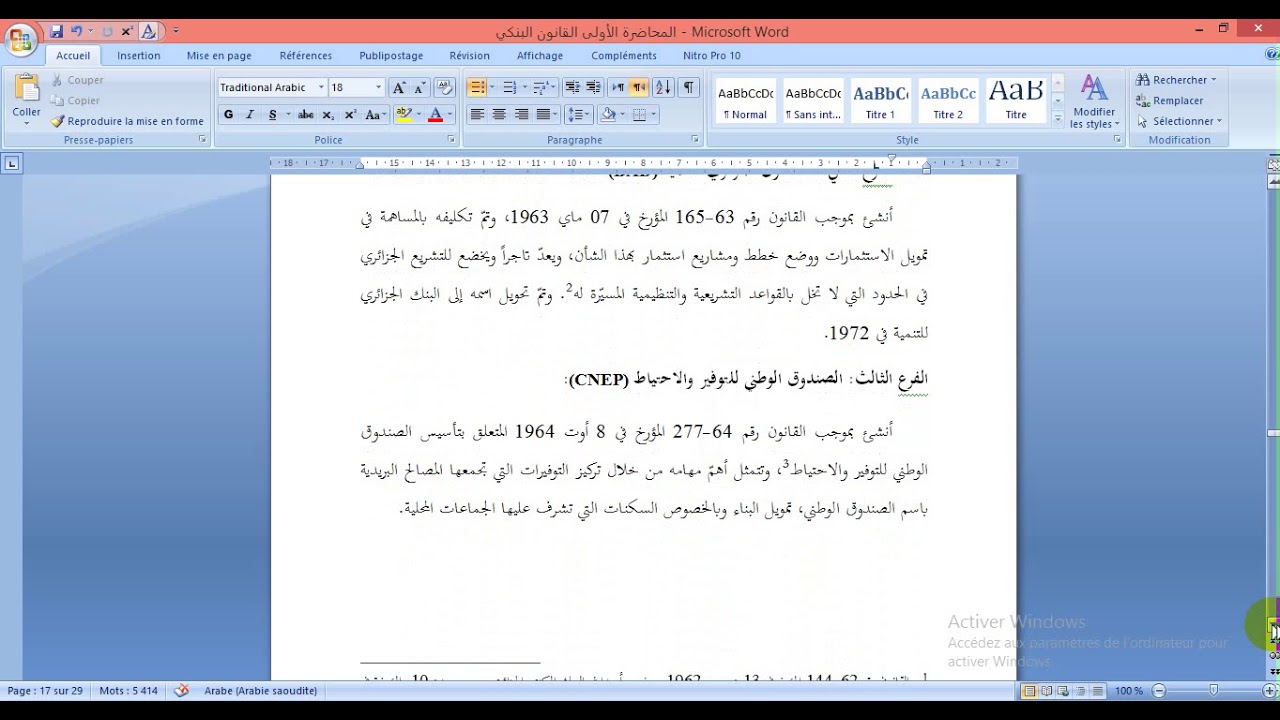The image size is (1280, 720).
Task: Open the Coller paste button
Action: pos(27,100)
